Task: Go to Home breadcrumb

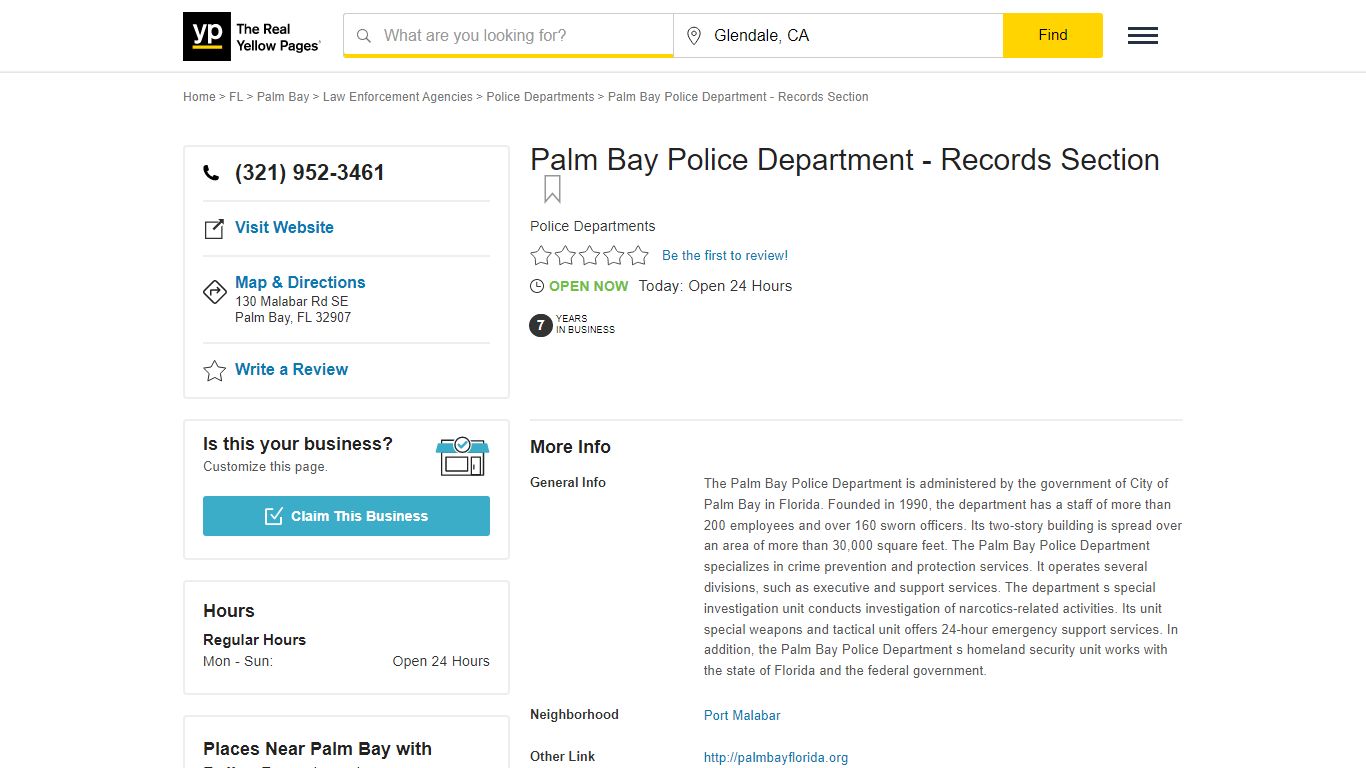Action: (x=199, y=97)
